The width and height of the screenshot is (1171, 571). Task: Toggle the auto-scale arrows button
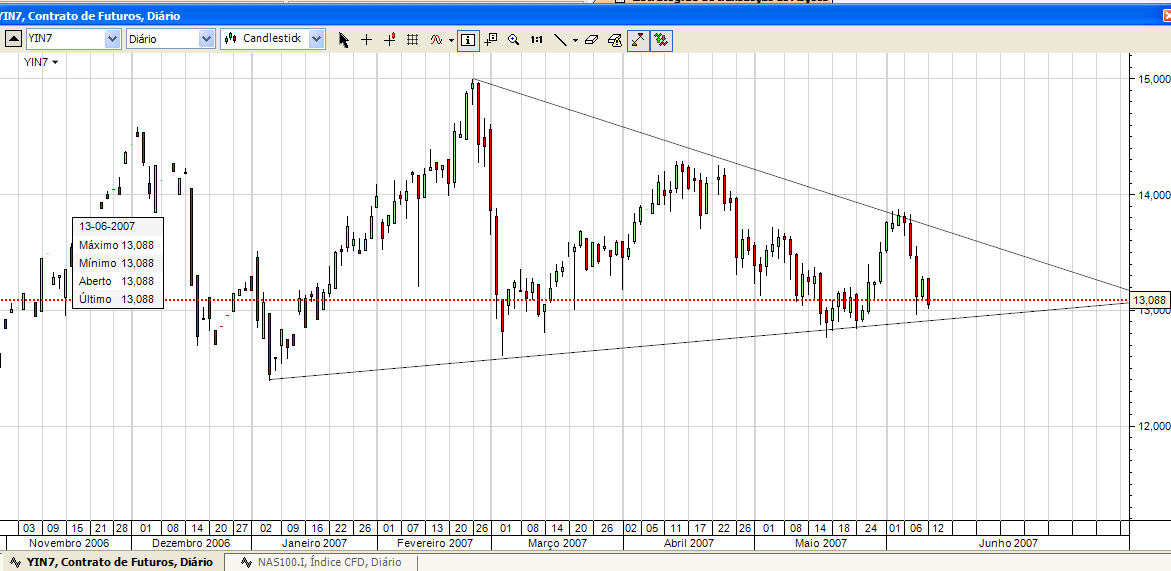[638, 40]
